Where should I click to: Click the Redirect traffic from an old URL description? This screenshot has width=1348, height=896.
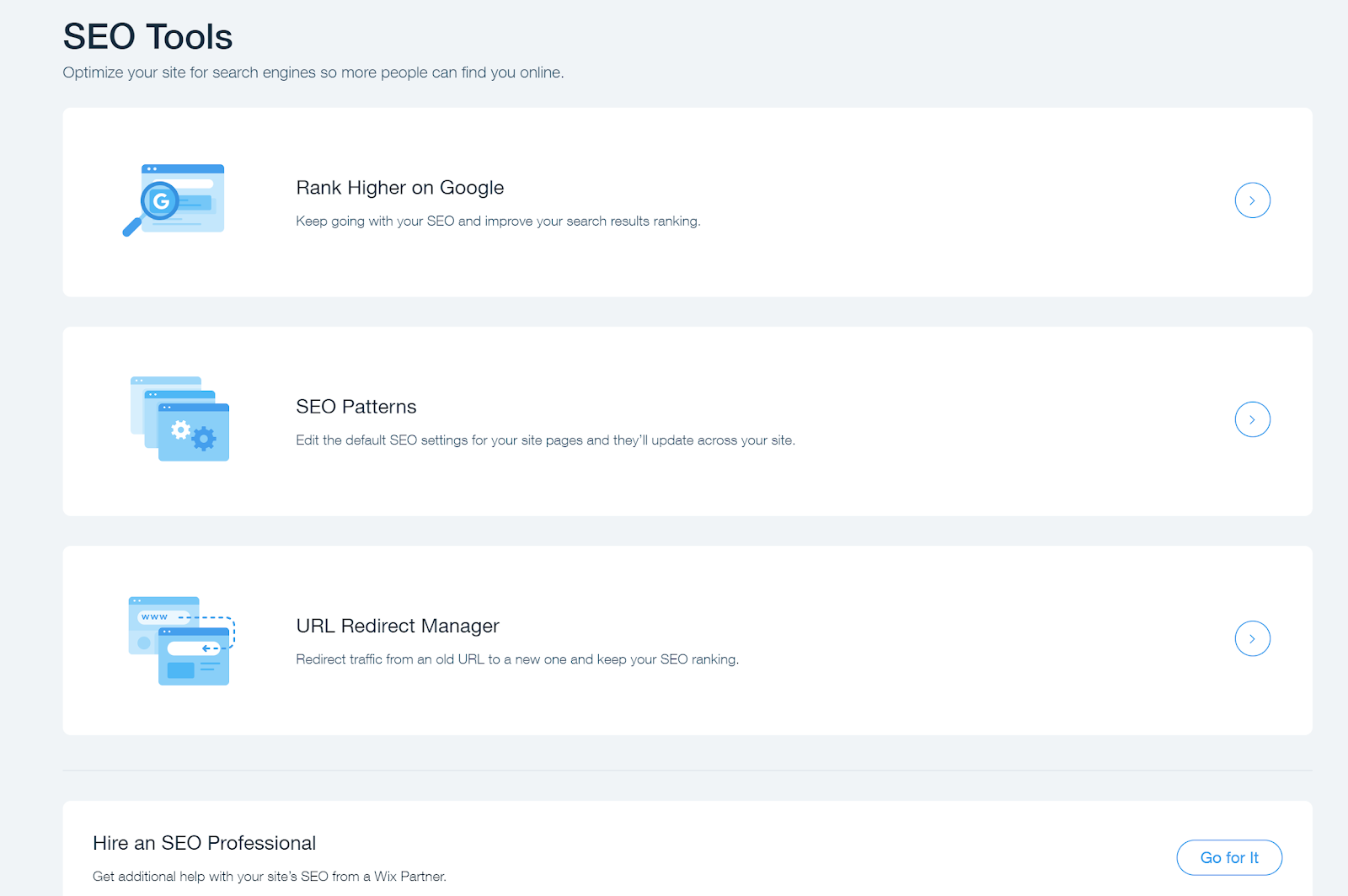516,659
